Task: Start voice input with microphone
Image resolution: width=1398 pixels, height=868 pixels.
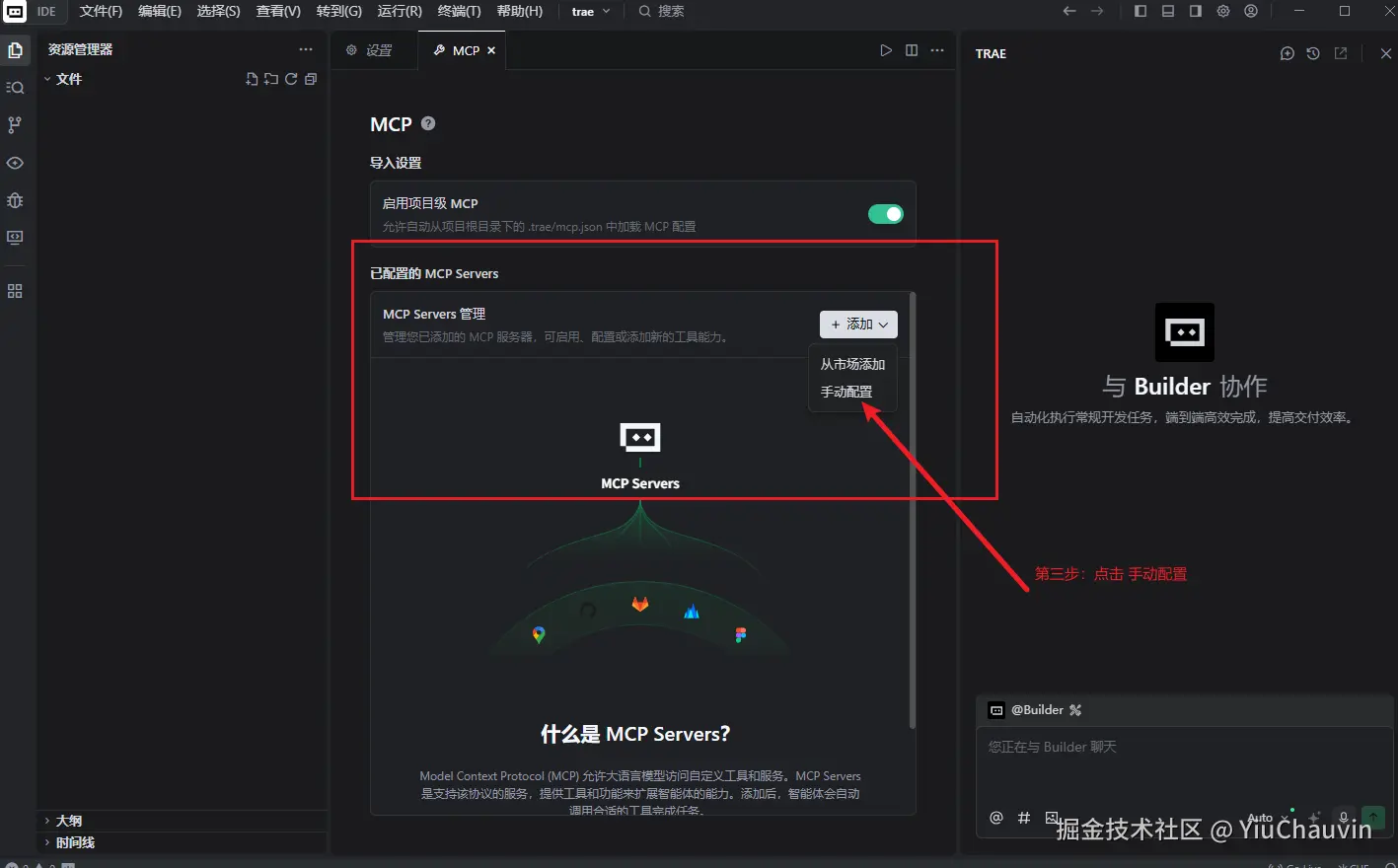Action: pyautogui.click(x=1344, y=818)
